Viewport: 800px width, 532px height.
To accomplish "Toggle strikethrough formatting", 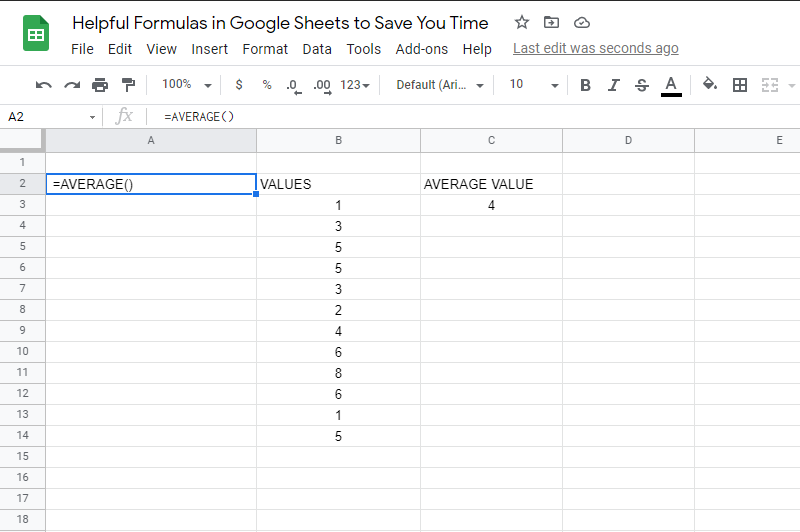I will pyautogui.click(x=642, y=85).
